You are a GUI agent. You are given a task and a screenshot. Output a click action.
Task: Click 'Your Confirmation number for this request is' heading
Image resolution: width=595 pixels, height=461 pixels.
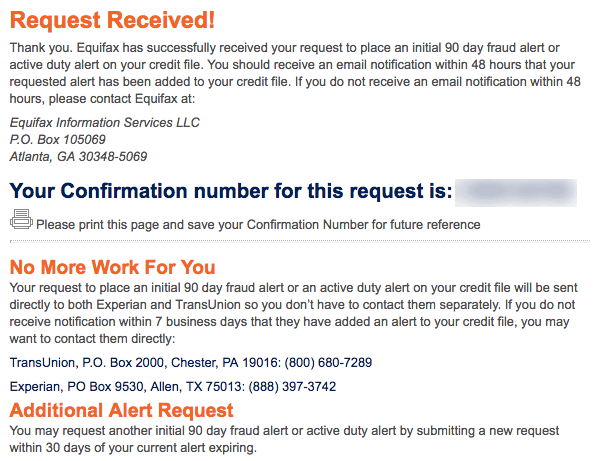click(x=231, y=191)
